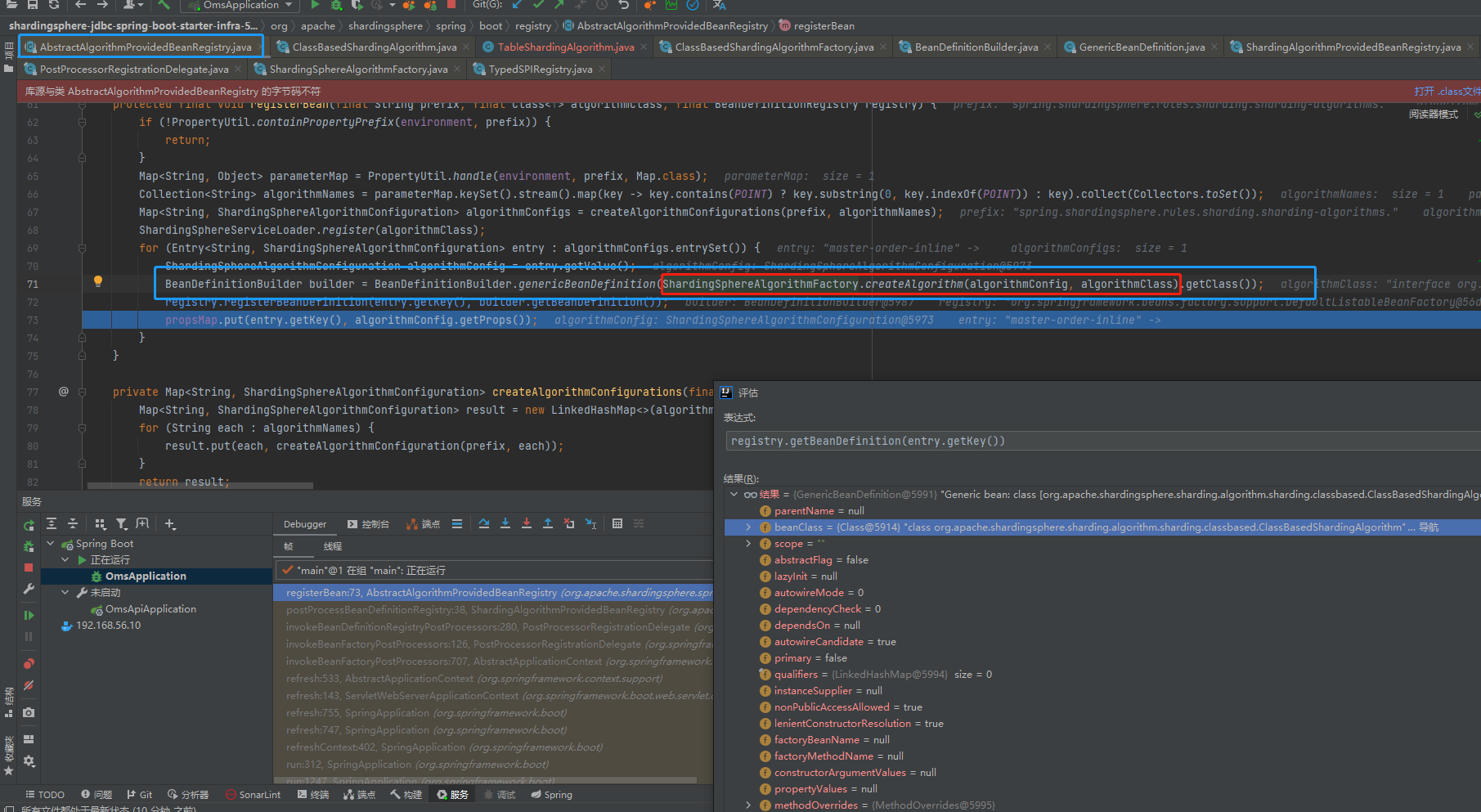Select the 'primary = false' field row
The height and width of the screenshot is (812, 1481).
(x=1102, y=657)
